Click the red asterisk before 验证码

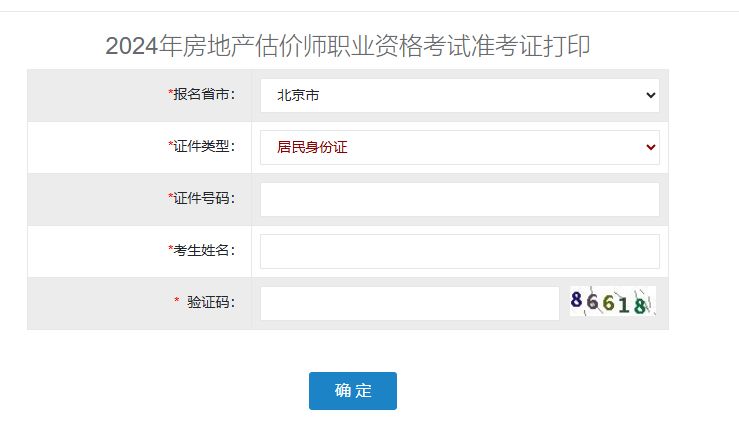tap(177, 300)
